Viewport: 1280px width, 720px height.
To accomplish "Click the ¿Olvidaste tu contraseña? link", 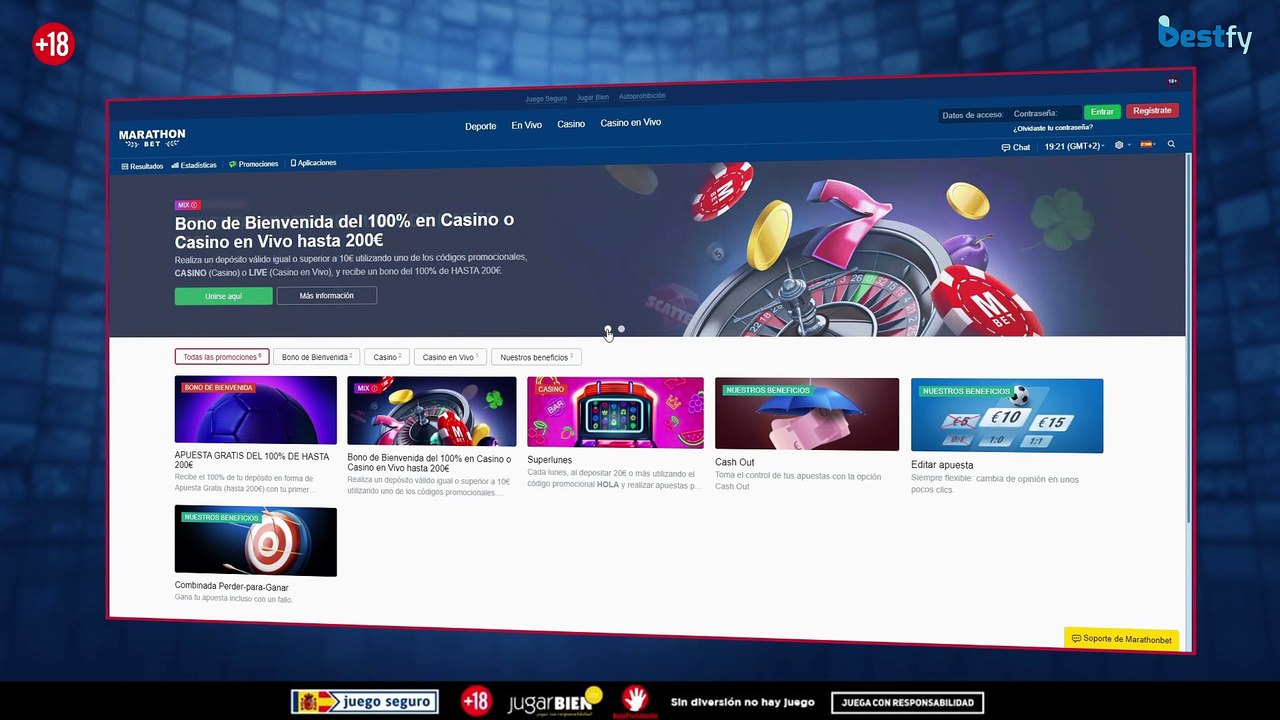I will (x=1053, y=128).
